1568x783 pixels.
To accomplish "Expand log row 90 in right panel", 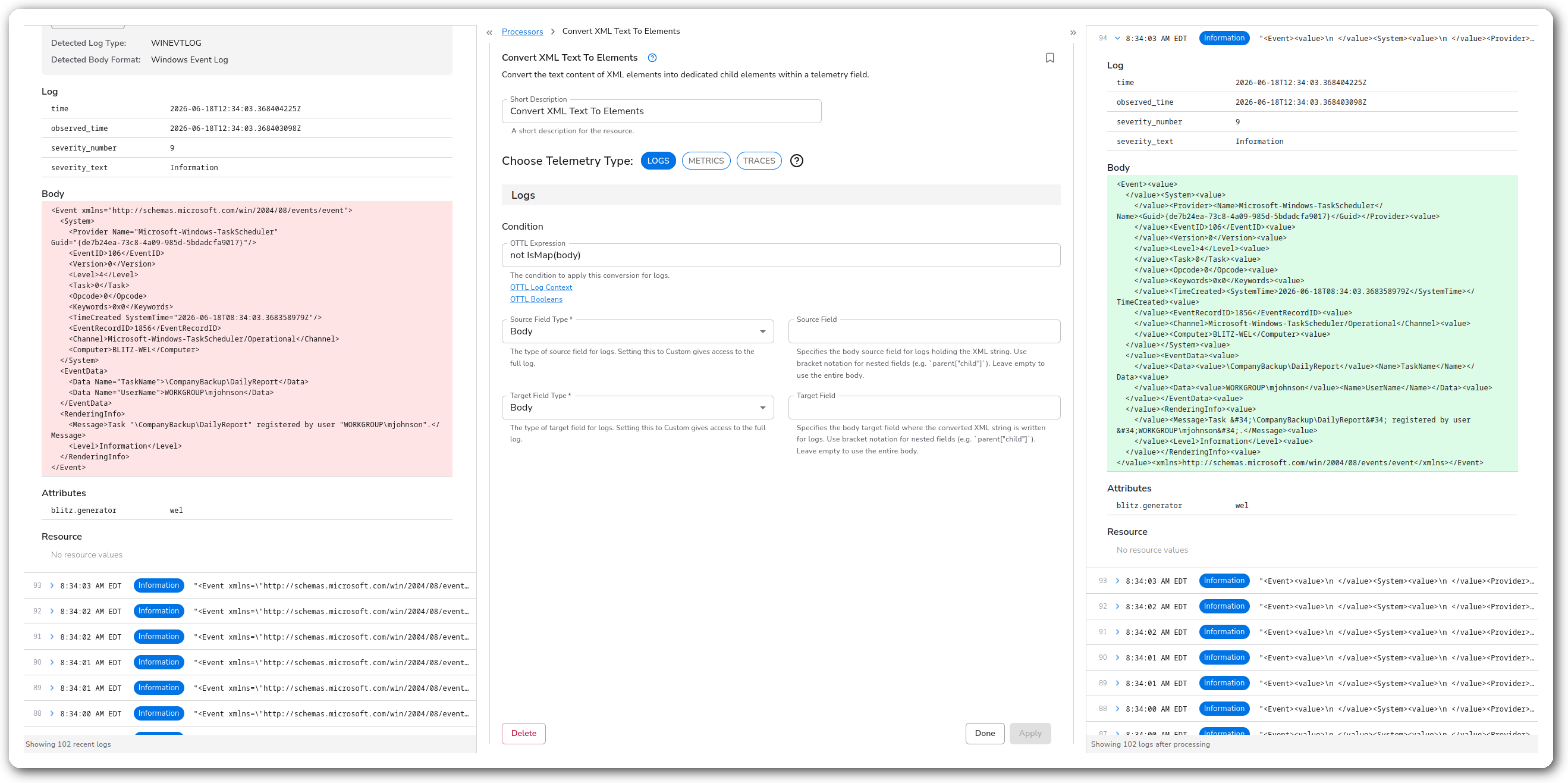I will tap(1117, 657).
